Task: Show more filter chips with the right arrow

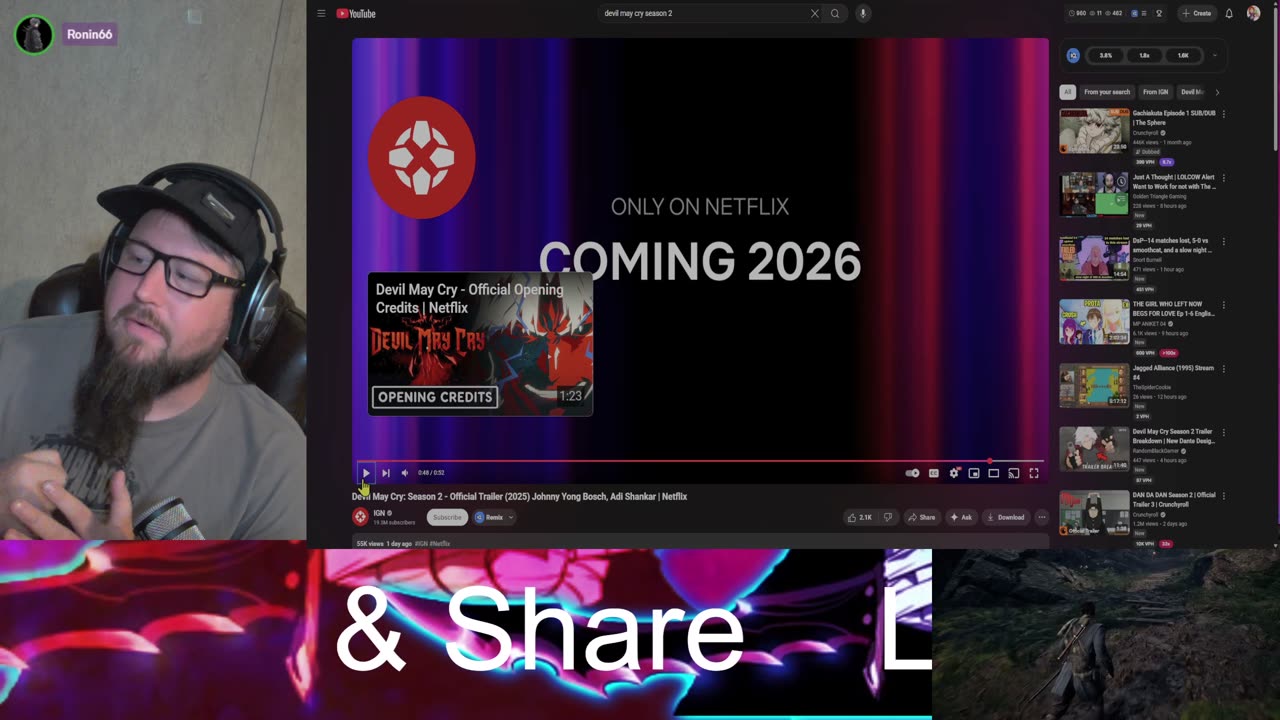Action: point(1217,92)
